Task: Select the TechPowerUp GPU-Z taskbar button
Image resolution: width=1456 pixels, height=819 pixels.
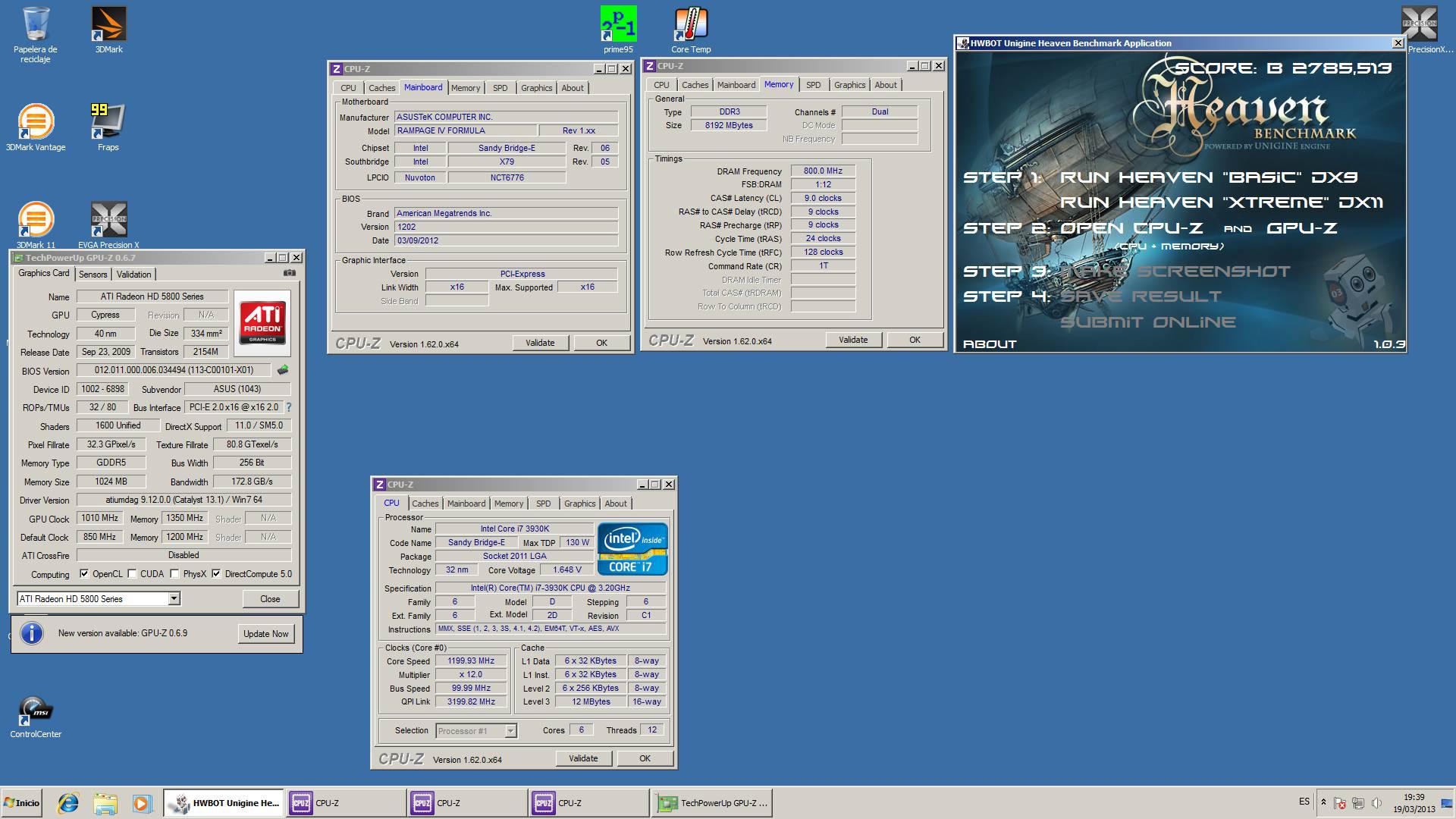Action: tap(711, 803)
